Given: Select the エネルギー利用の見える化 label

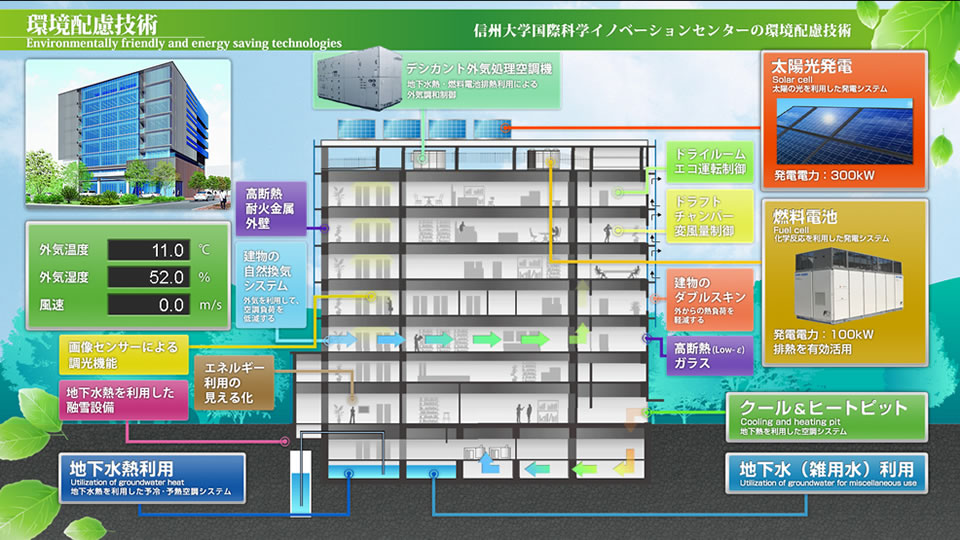Looking at the screenshot, I should 234,383.
